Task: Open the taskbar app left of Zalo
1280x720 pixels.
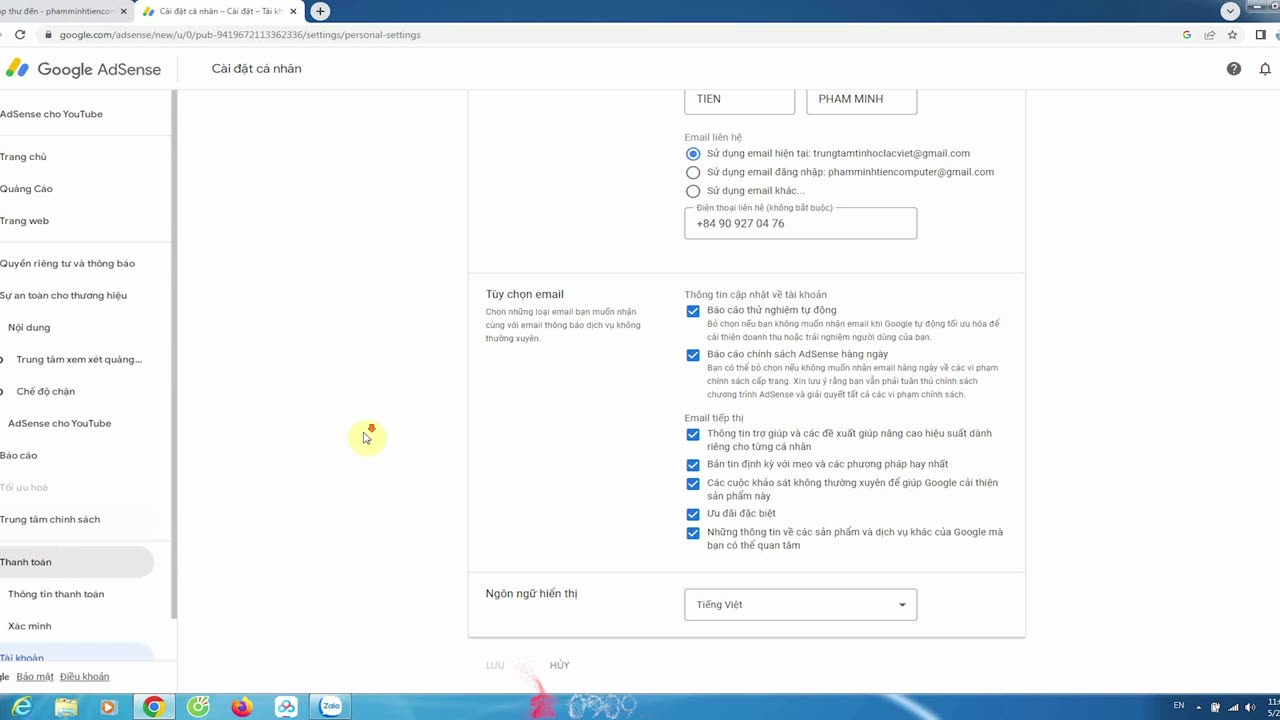Action: (286, 707)
